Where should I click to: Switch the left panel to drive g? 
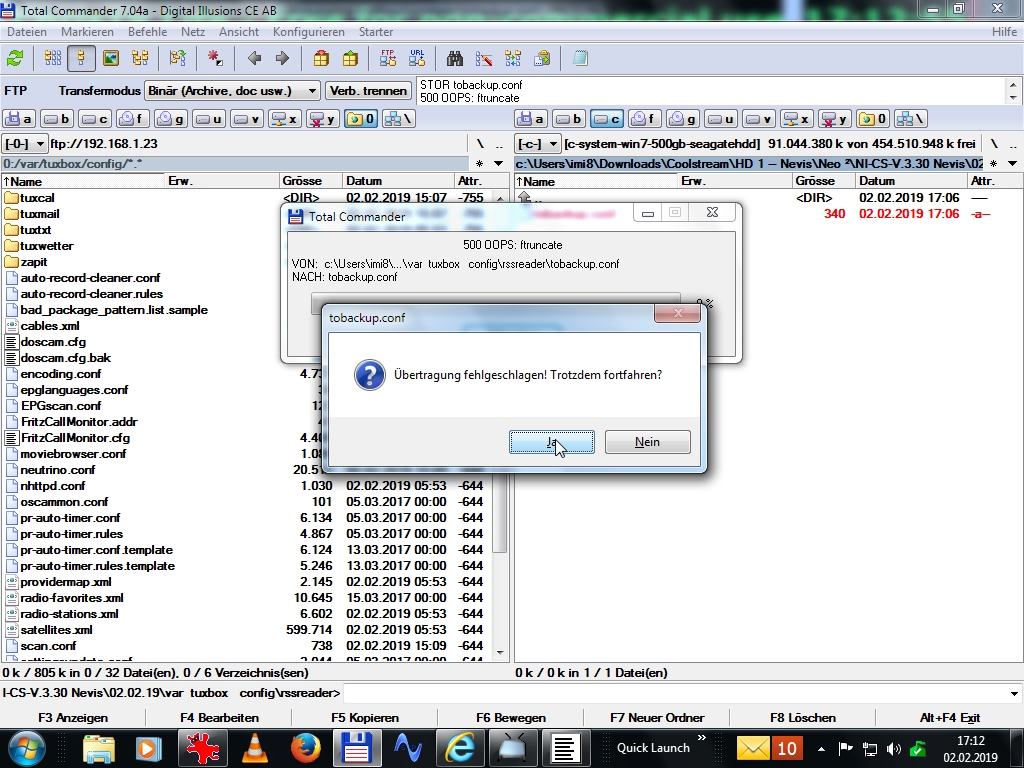pos(174,119)
